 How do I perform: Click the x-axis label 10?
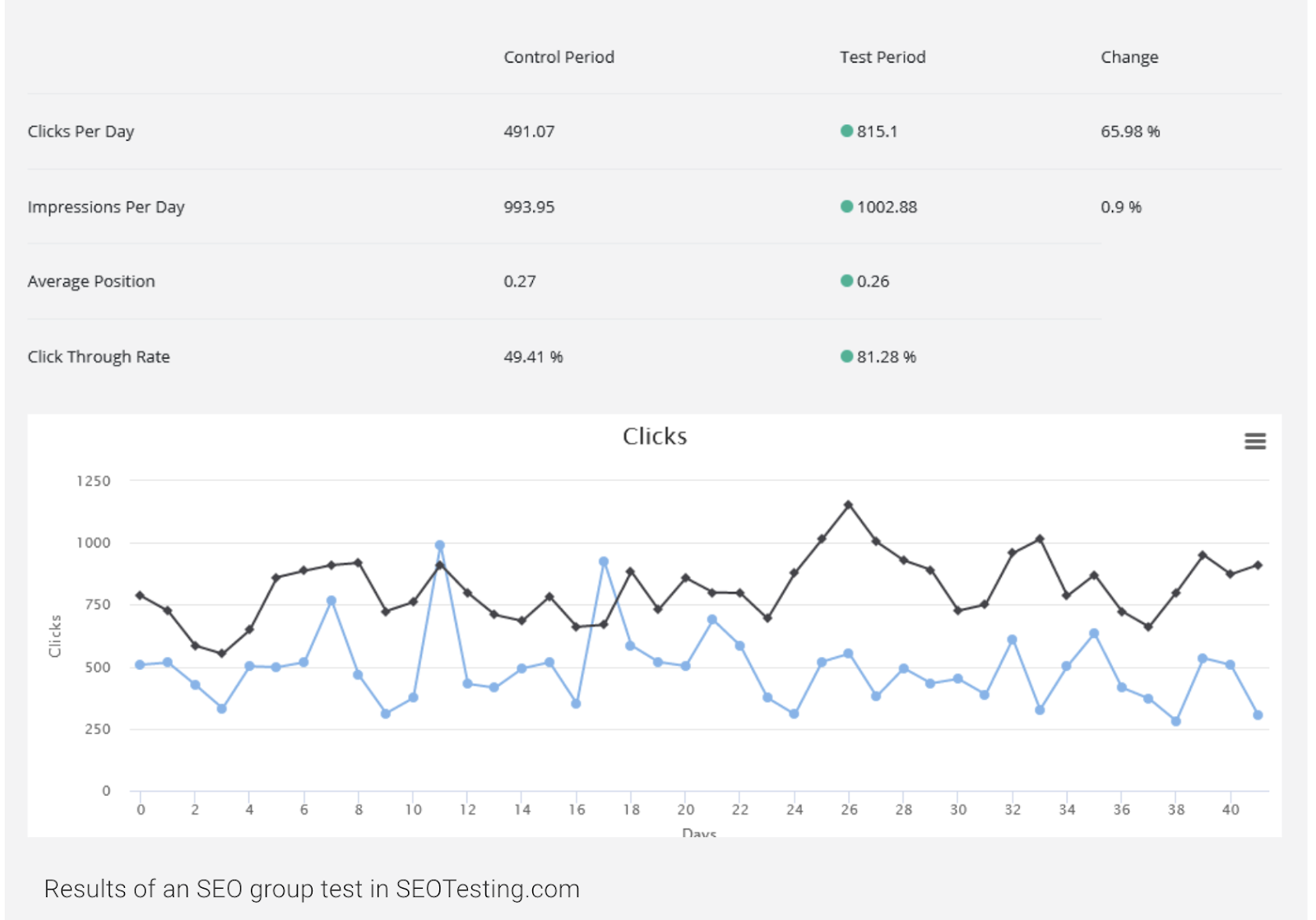413,810
